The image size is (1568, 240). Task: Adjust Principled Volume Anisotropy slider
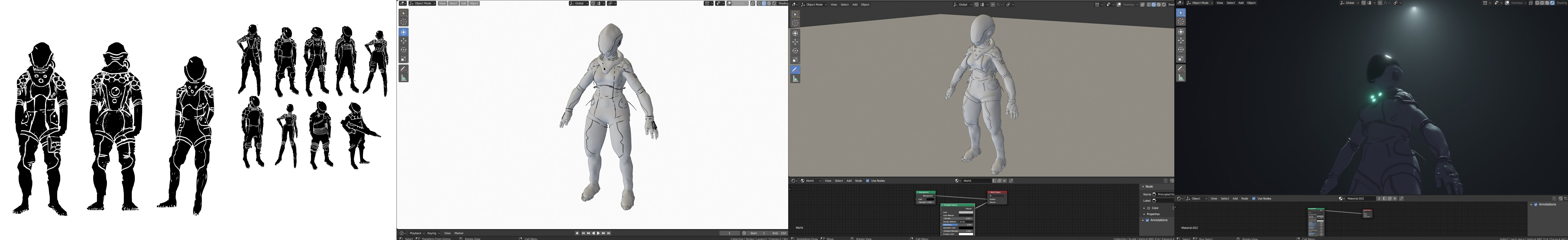[958, 225]
